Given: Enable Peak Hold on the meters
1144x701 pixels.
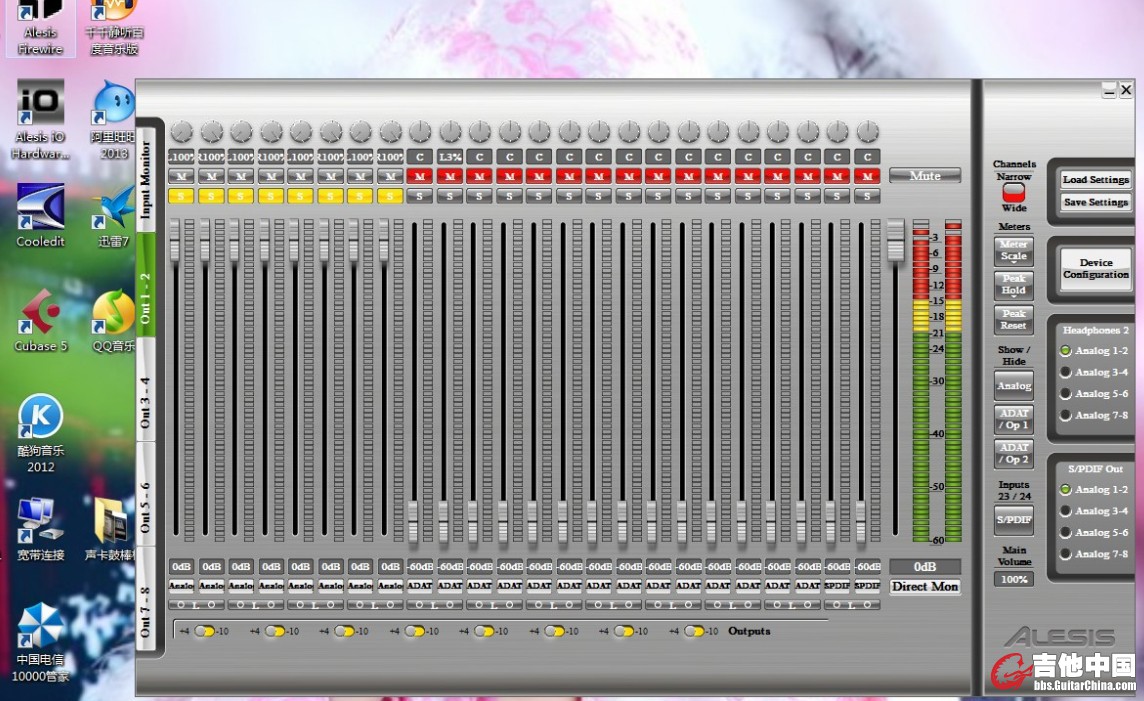Looking at the screenshot, I should click(x=1013, y=284).
